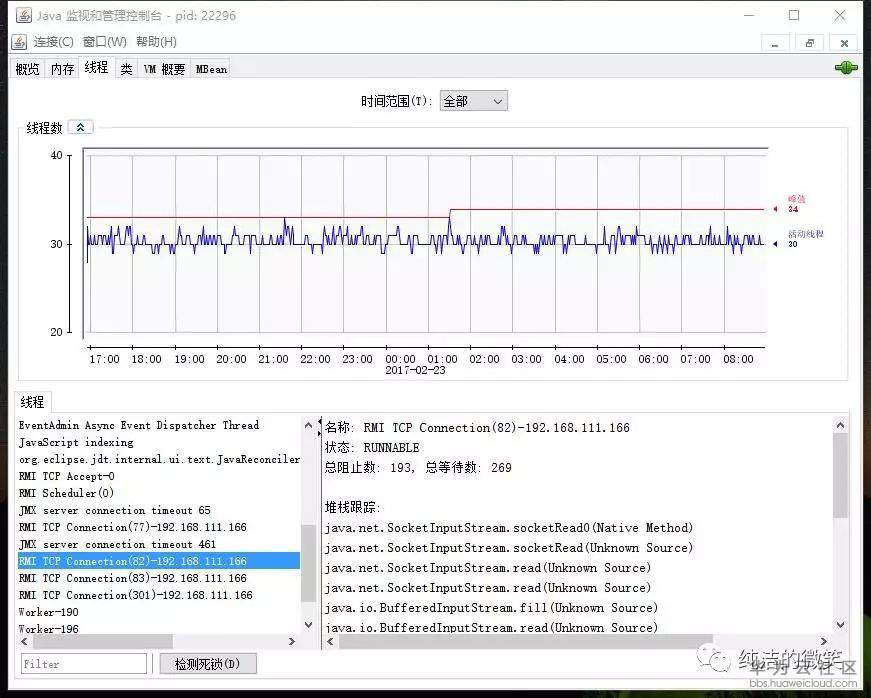Click the Filter input field
The width and height of the screenshot is (871, 698).
pos(84,664)
